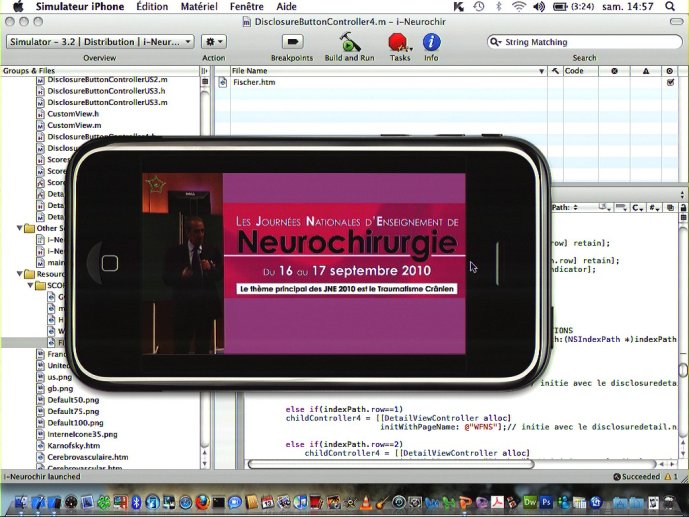Open the Fenêtre menu

247,7
